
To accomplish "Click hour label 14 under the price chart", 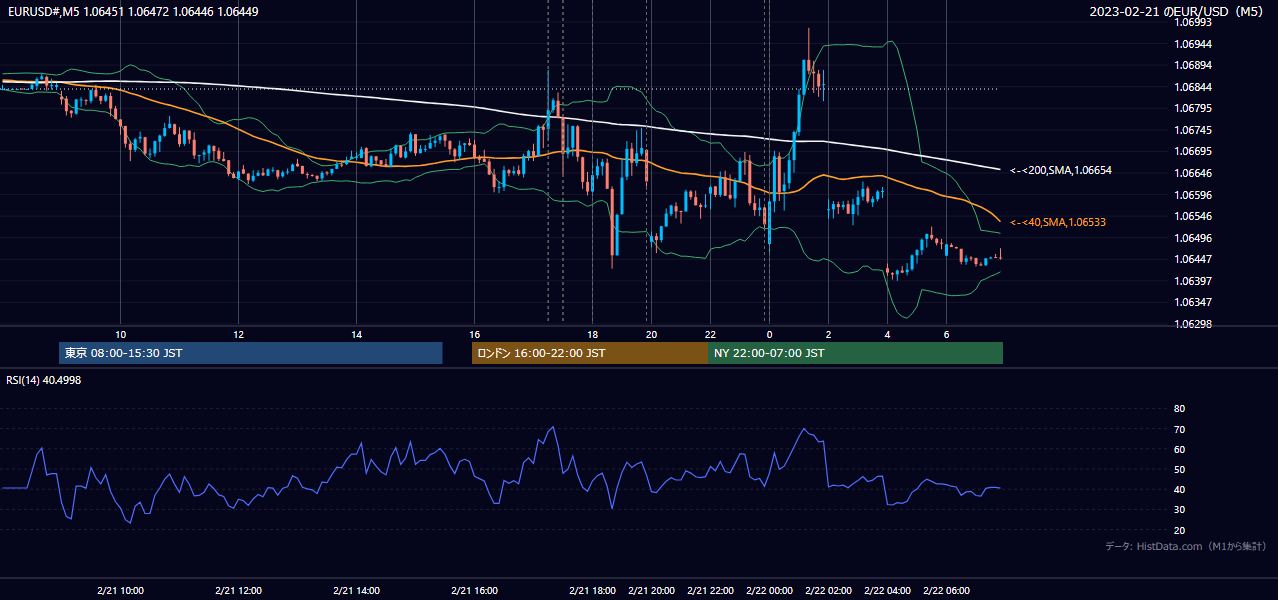I will pos(356,334).
